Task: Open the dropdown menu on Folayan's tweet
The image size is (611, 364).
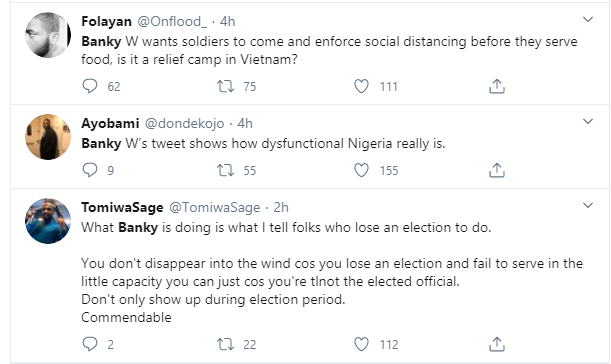Action: 588,19
